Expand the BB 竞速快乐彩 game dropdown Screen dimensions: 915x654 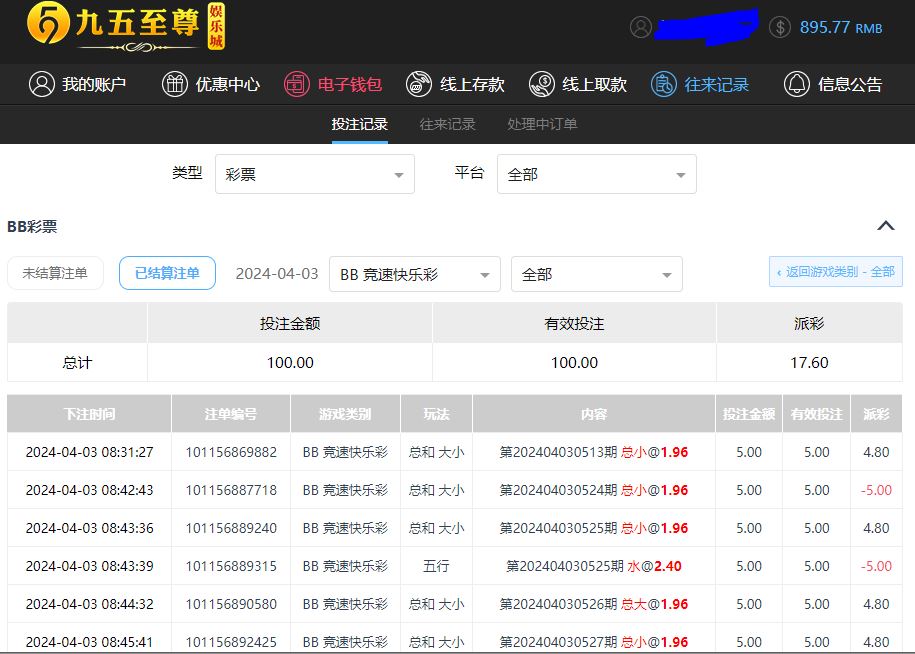(414, 274)
